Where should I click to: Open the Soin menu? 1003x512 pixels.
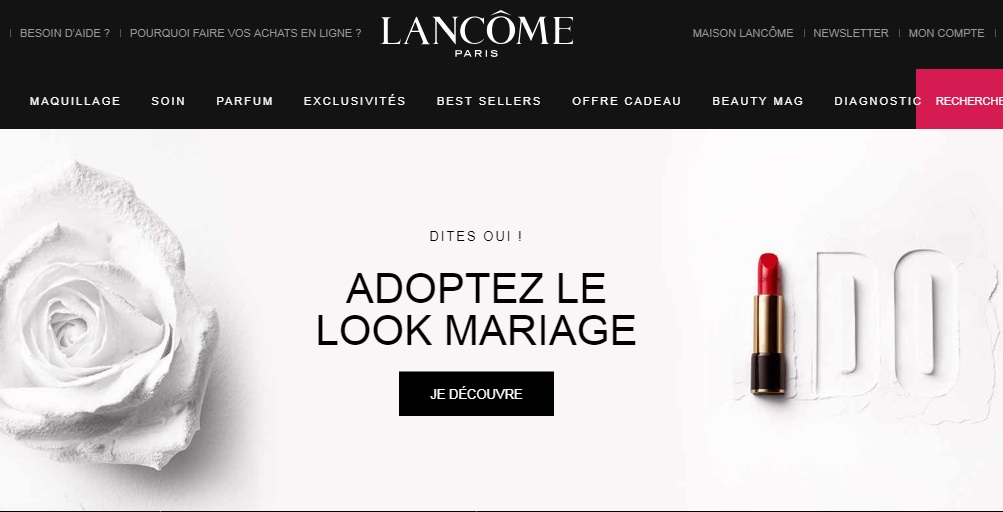pos(168,101)
